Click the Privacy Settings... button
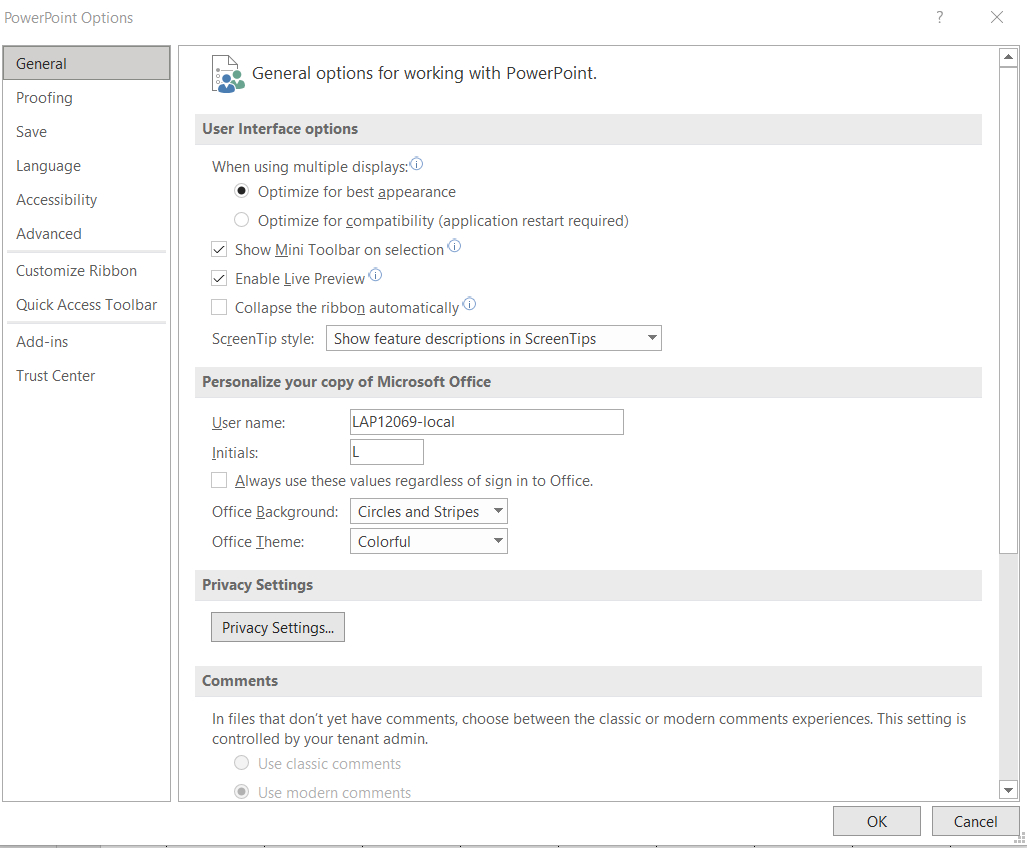 (x=278, y=627)
